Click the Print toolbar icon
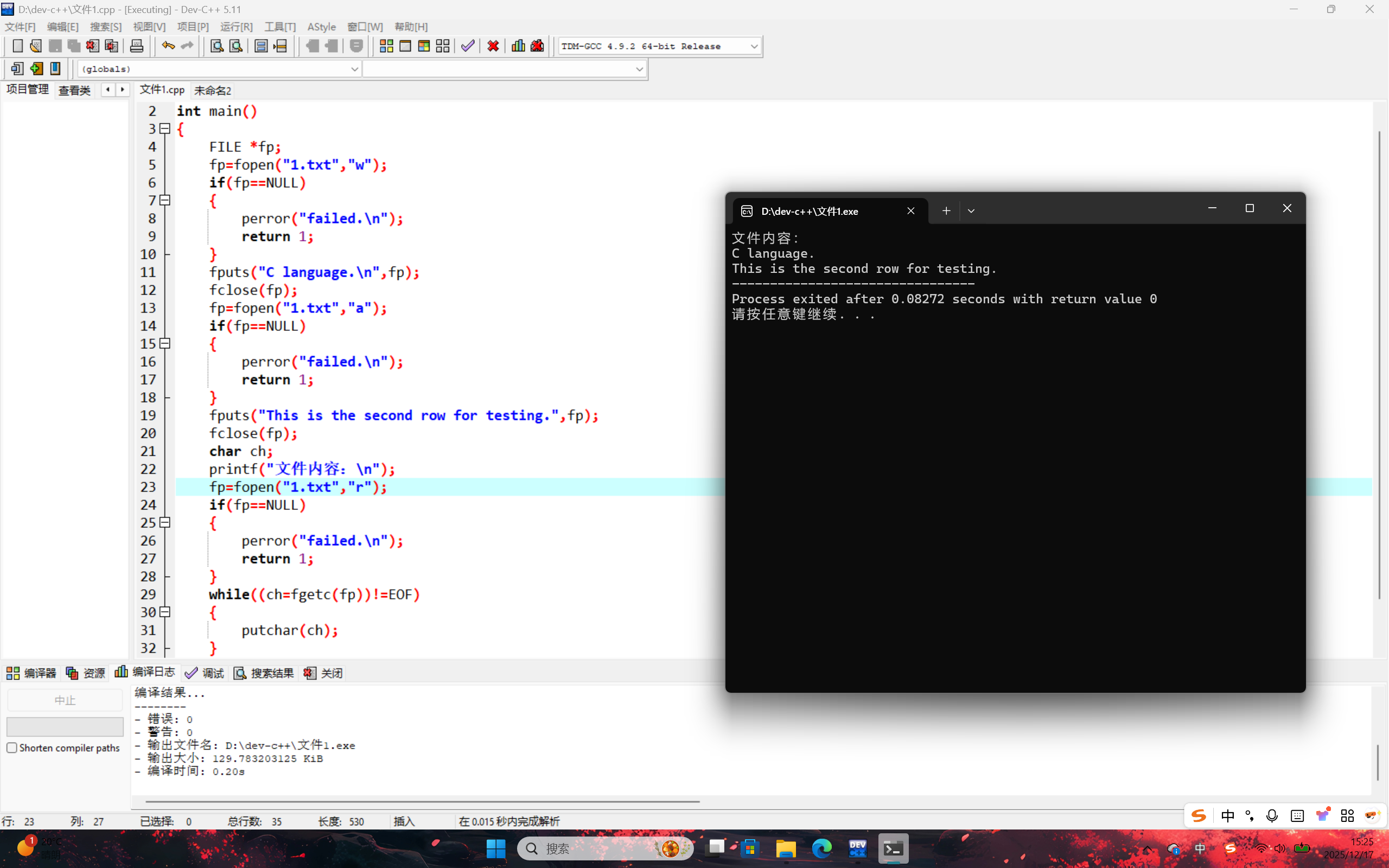The image size is (1389, 868). [x=137, y=46]
